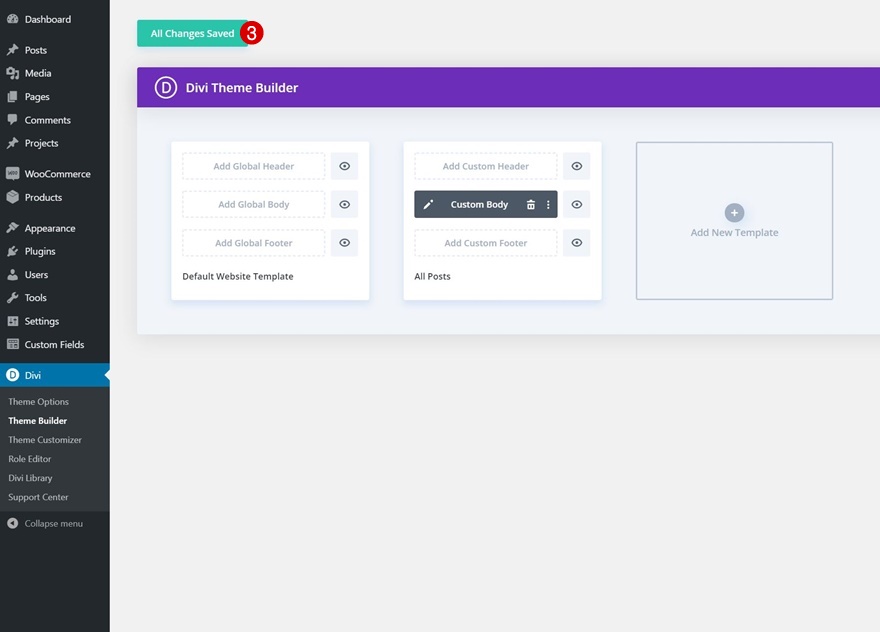Click the Media icon in sidebar
The width and height of the screenshot is (880, 632).
coord(12,73)
